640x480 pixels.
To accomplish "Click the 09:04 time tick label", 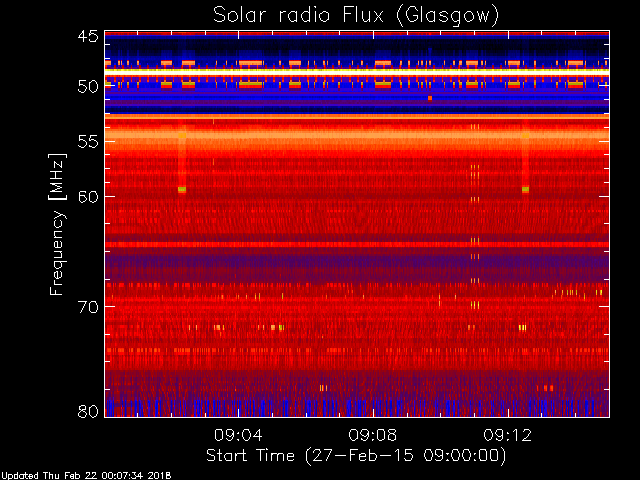I will (x=238, y=435).
